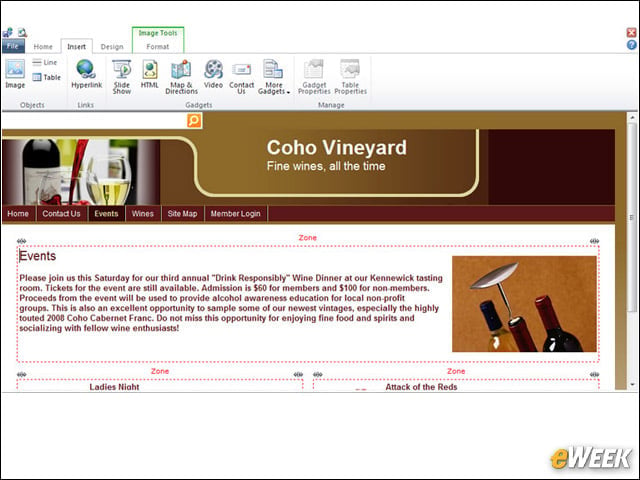640x480 pixels.
Task: Open the Image Tools Format tab
Action: [158, 47]
